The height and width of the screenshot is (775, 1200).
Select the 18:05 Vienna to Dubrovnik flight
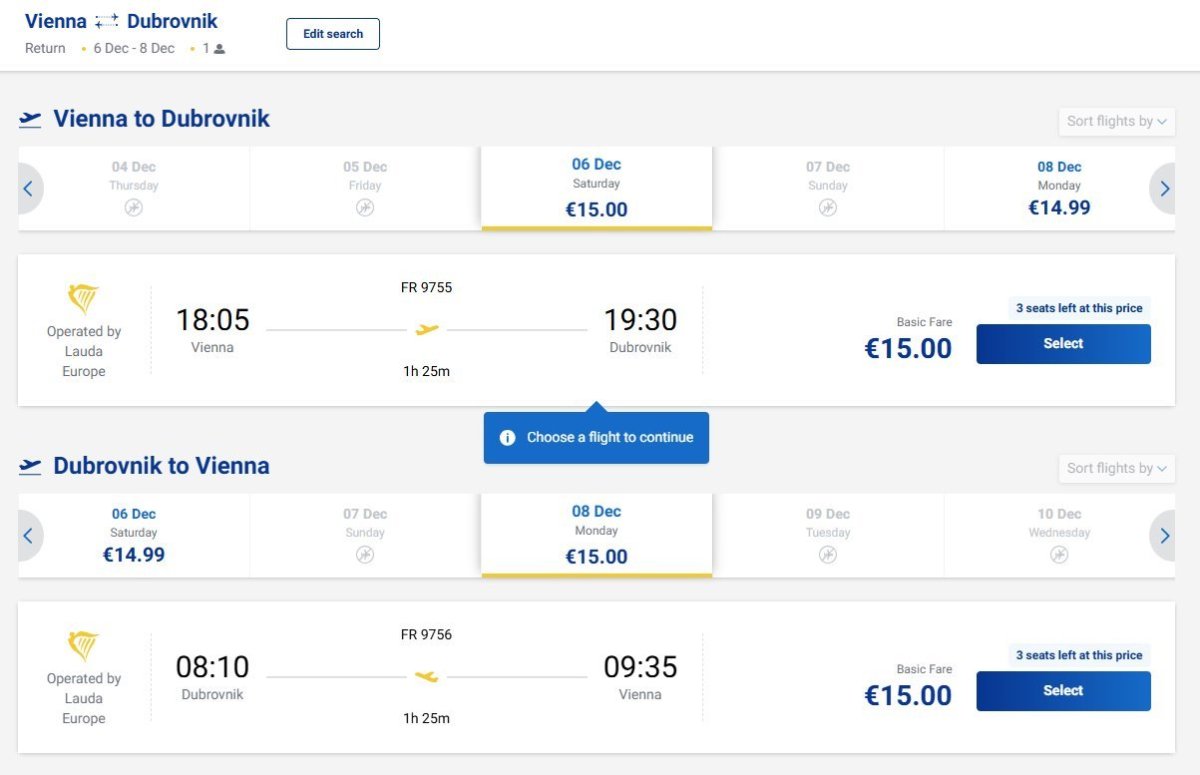1063,344
